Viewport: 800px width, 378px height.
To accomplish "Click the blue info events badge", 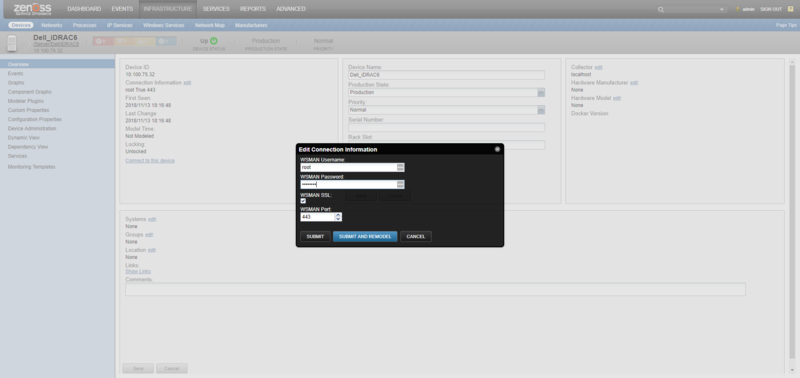I will click(166, 41).
